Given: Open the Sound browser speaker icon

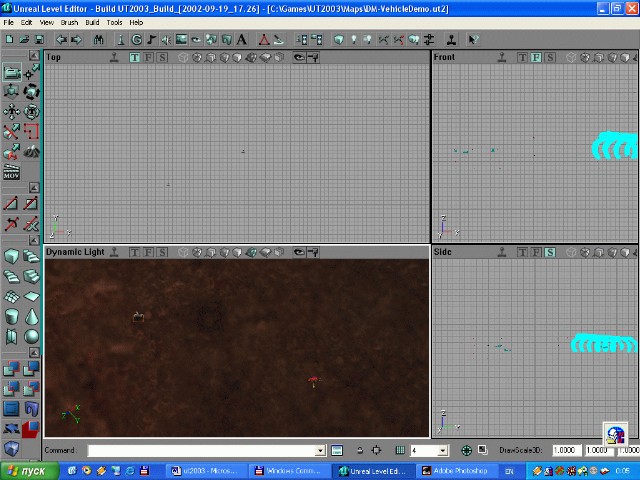Looking at the screenshot, I should tap(166, 40).
